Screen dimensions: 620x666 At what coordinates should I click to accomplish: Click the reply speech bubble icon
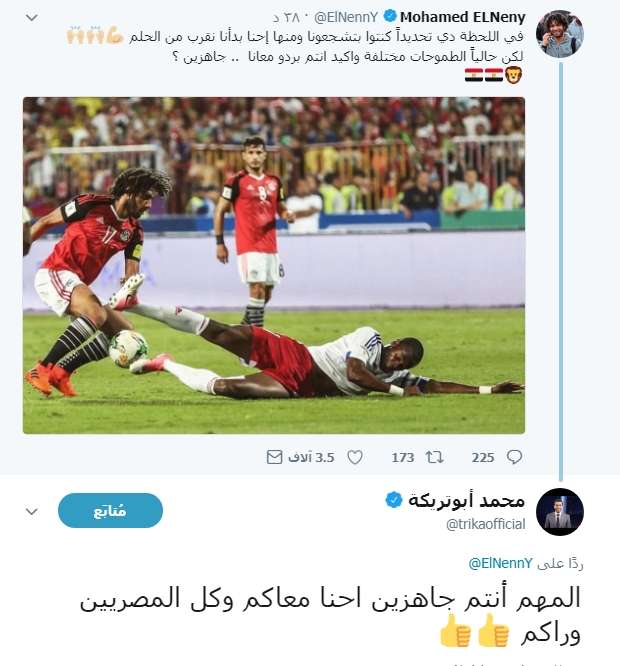pos(514,457)
